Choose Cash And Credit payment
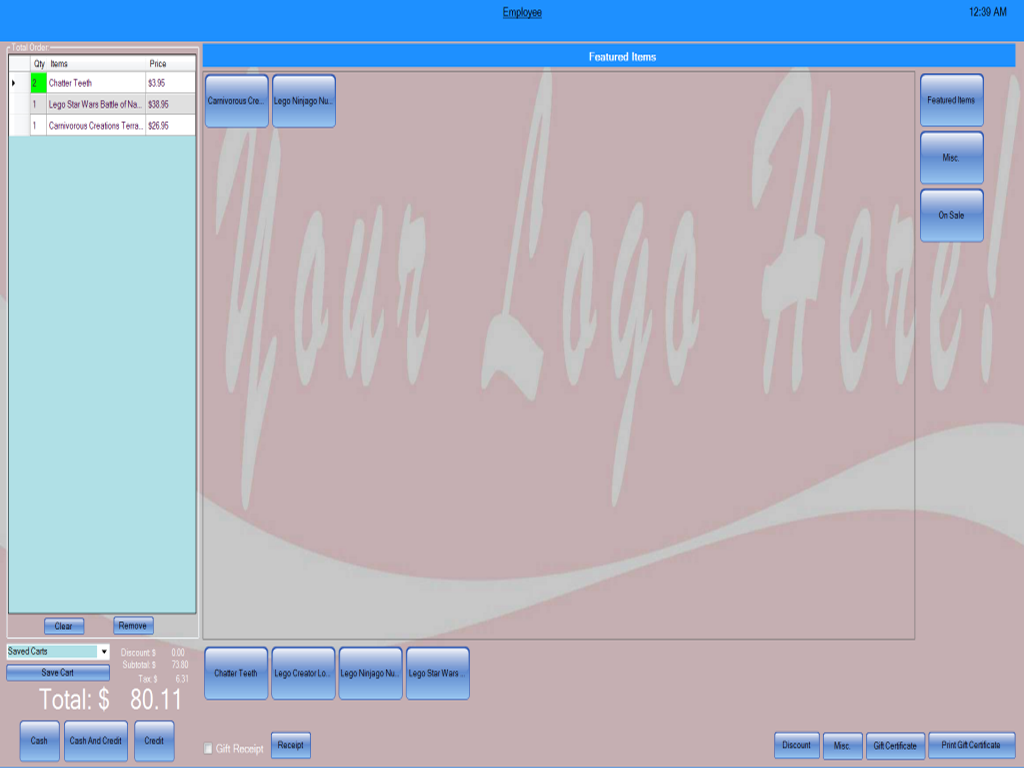This screenshot has width=1024, height=768. point(95,741)
